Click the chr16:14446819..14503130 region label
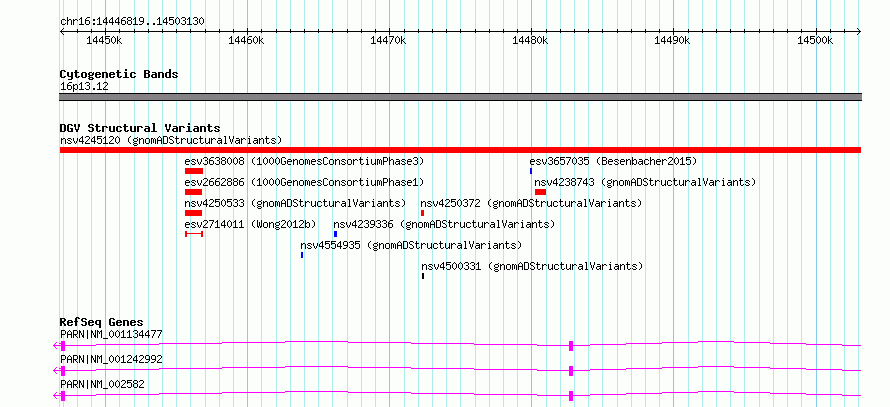Image resolution: width=890 pixels, height=407 pixels. tap(132, 22)
